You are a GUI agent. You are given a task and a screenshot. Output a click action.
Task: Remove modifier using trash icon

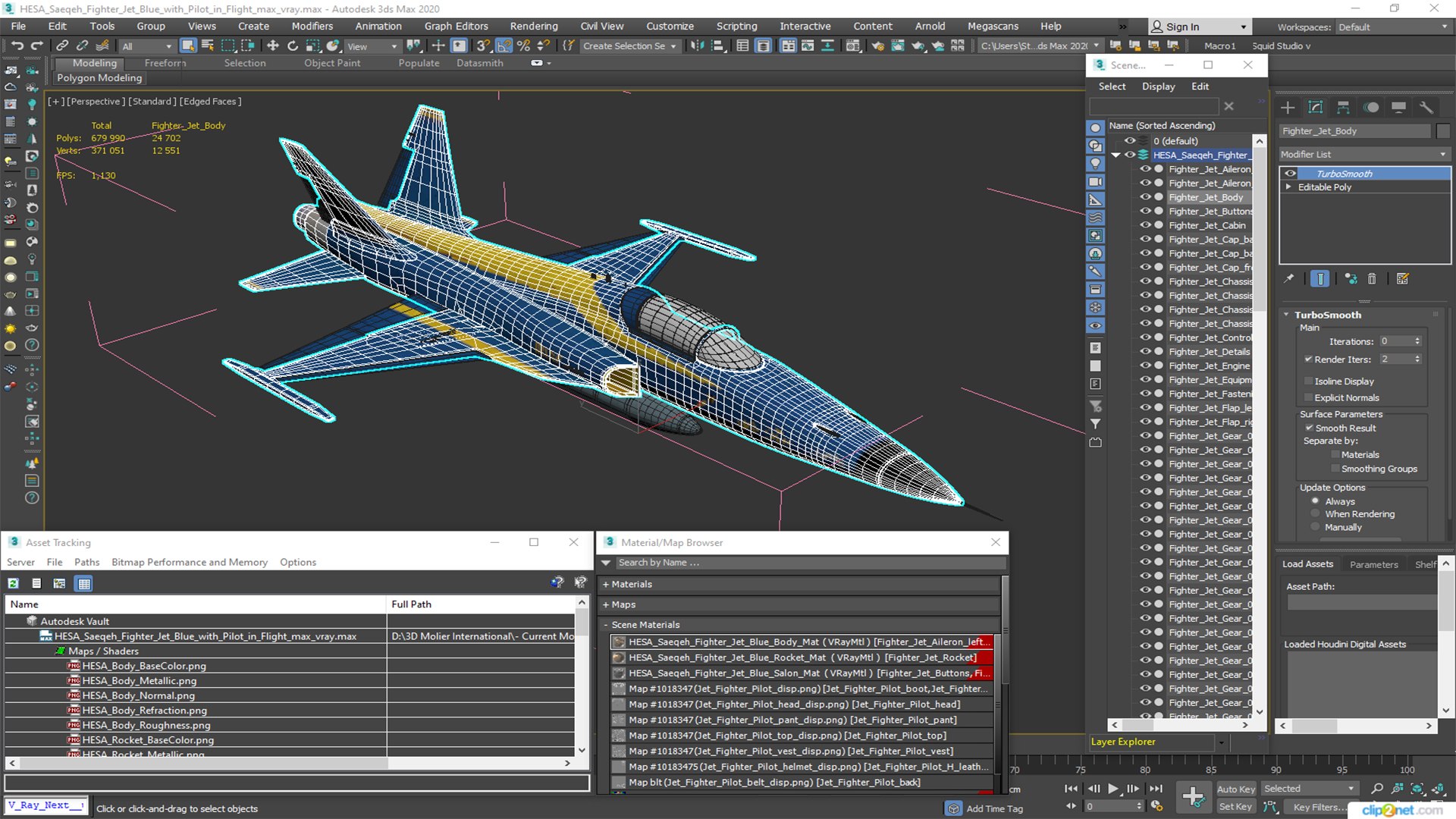coord(1372,279)
